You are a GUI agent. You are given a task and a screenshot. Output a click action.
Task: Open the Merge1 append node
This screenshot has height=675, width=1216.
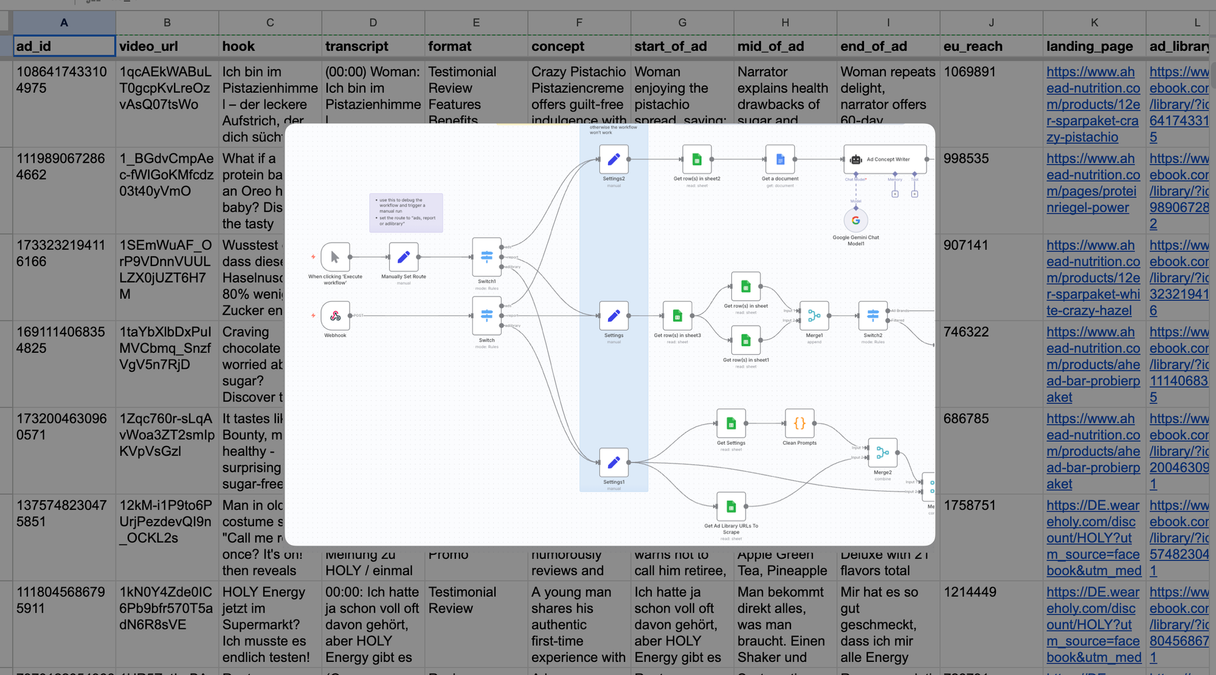pos(814,316)
